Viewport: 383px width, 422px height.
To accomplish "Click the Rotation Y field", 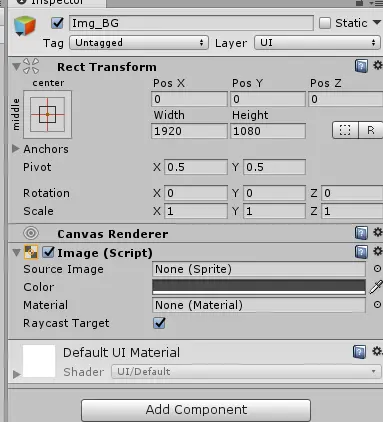I will [274, 193].
